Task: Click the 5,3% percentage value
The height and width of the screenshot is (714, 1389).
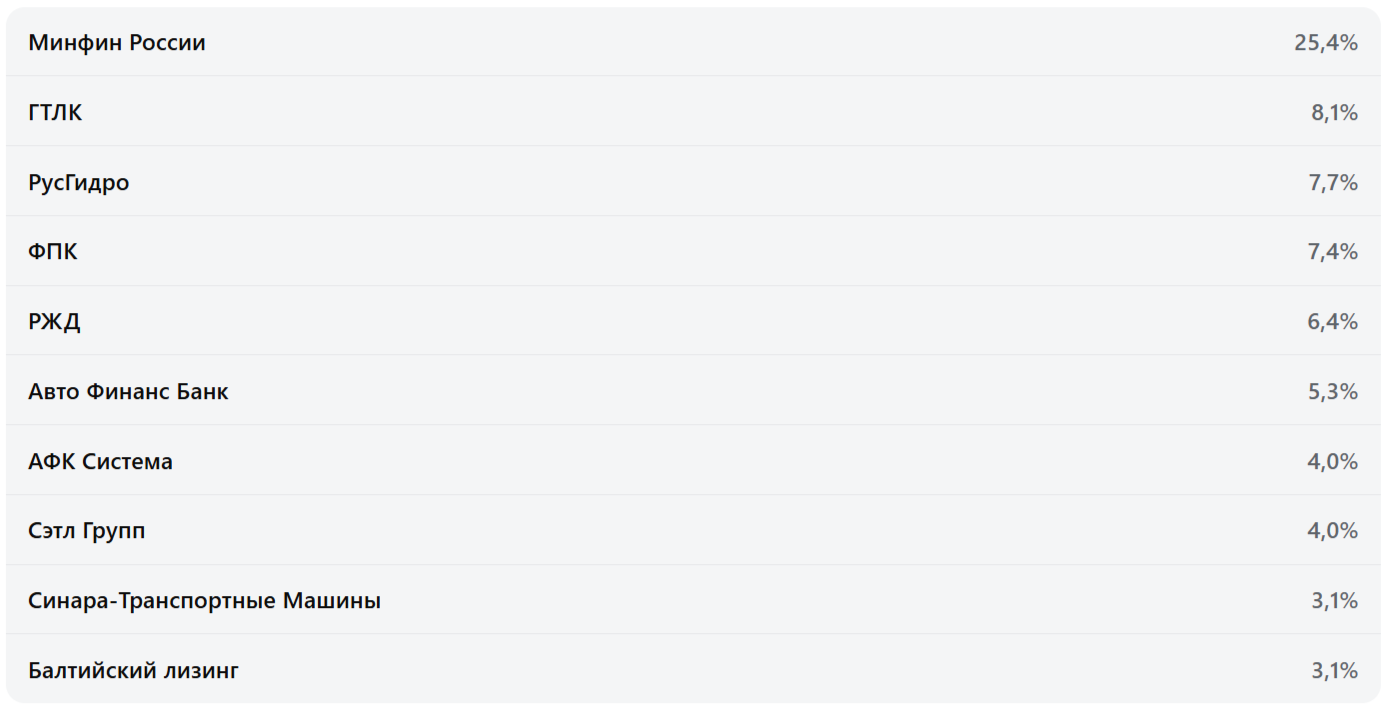Action: 1333,392
